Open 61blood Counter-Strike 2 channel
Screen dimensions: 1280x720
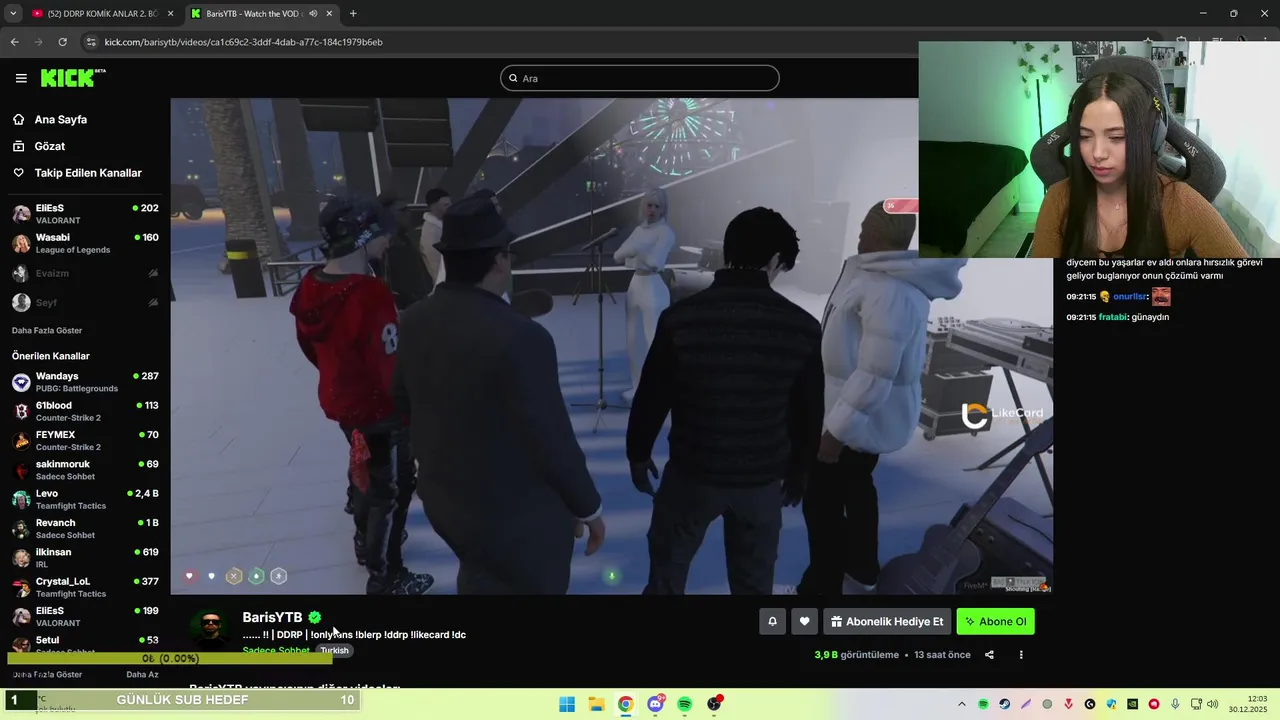(x=85, y=411)
